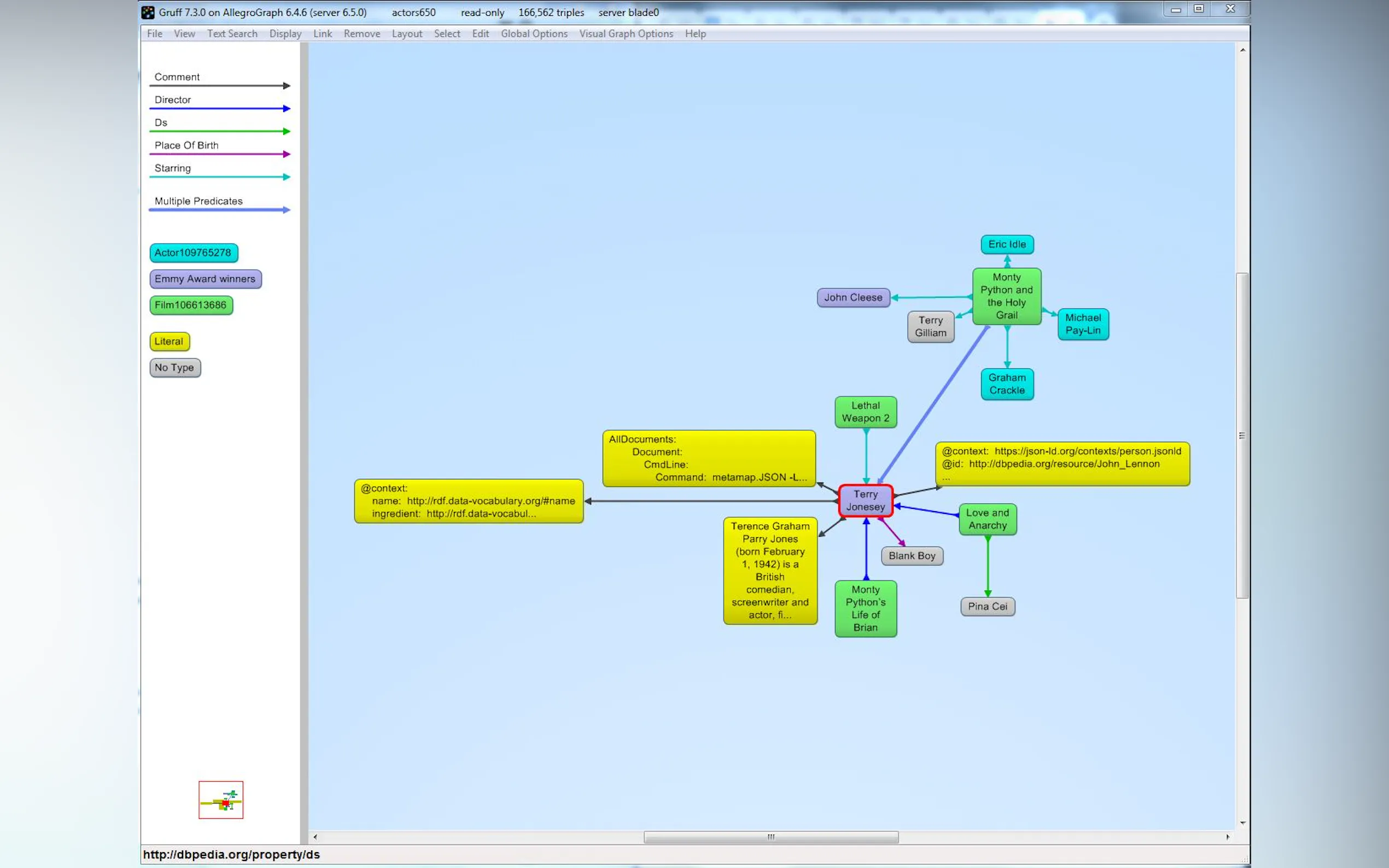
Task: Click the John Cleese node
Action: pos(853,297)
